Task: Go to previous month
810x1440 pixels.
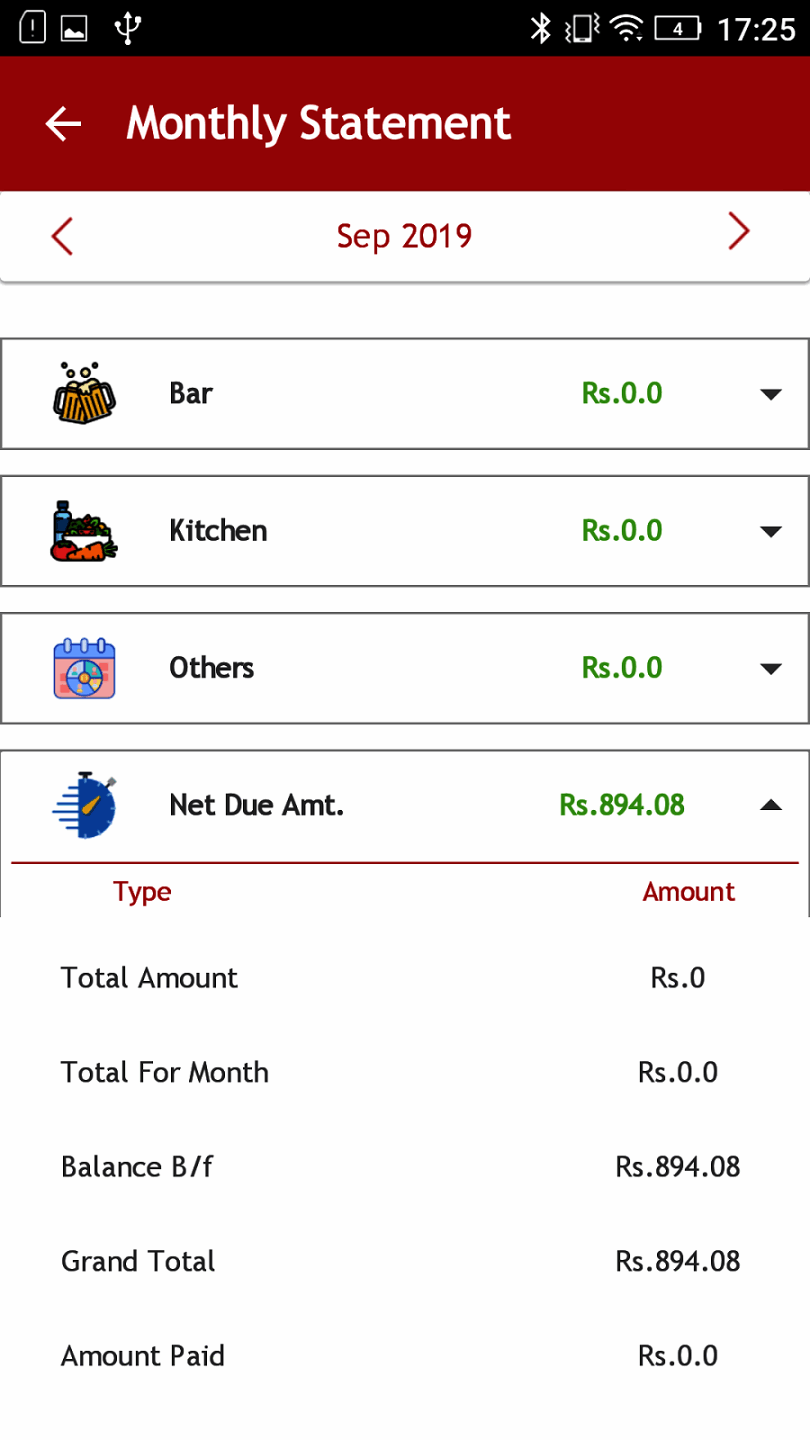Action: coord(62,237)
